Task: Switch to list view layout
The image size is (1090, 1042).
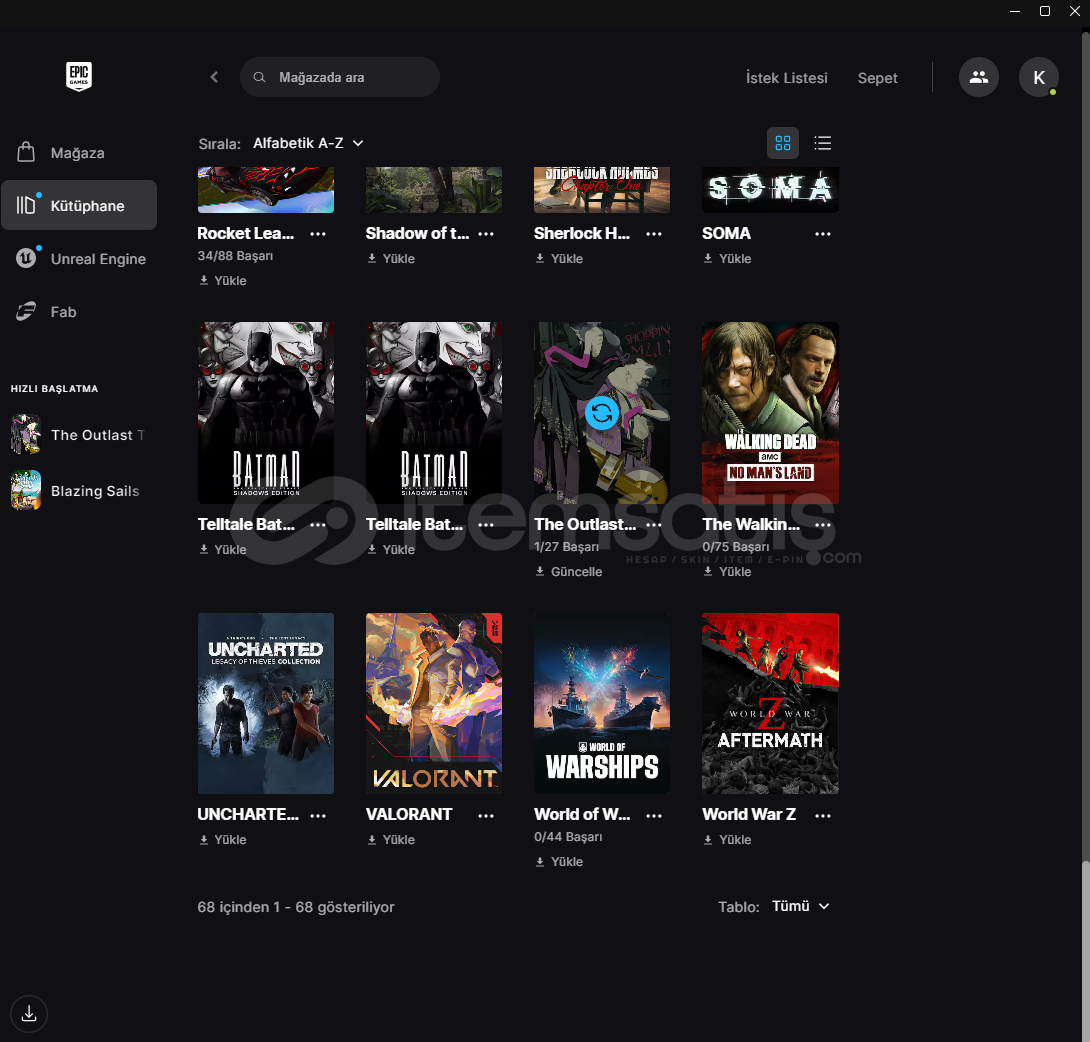Action: click(x=822, y=143)
